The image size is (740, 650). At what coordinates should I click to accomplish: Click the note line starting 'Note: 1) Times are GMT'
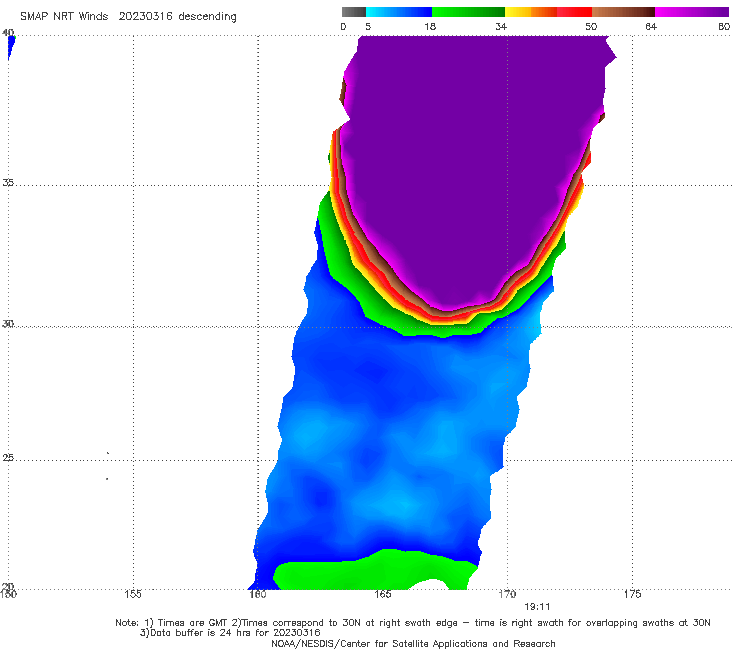pyautogui.click(x=413, y=623)
